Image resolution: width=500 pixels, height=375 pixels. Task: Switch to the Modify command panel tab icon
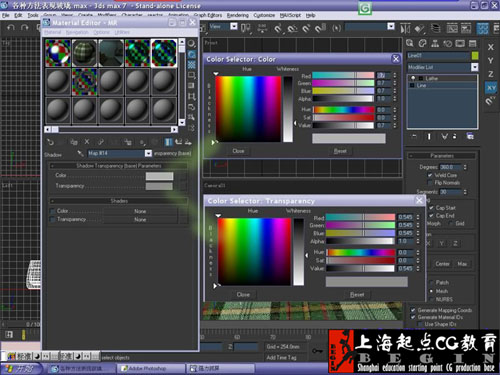(422, 43)
